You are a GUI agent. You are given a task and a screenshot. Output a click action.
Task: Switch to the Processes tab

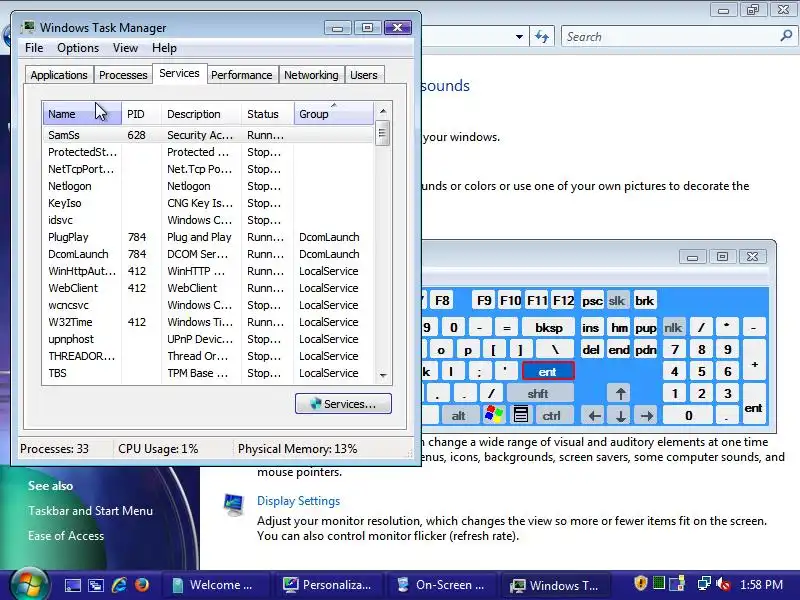[123, 75]
